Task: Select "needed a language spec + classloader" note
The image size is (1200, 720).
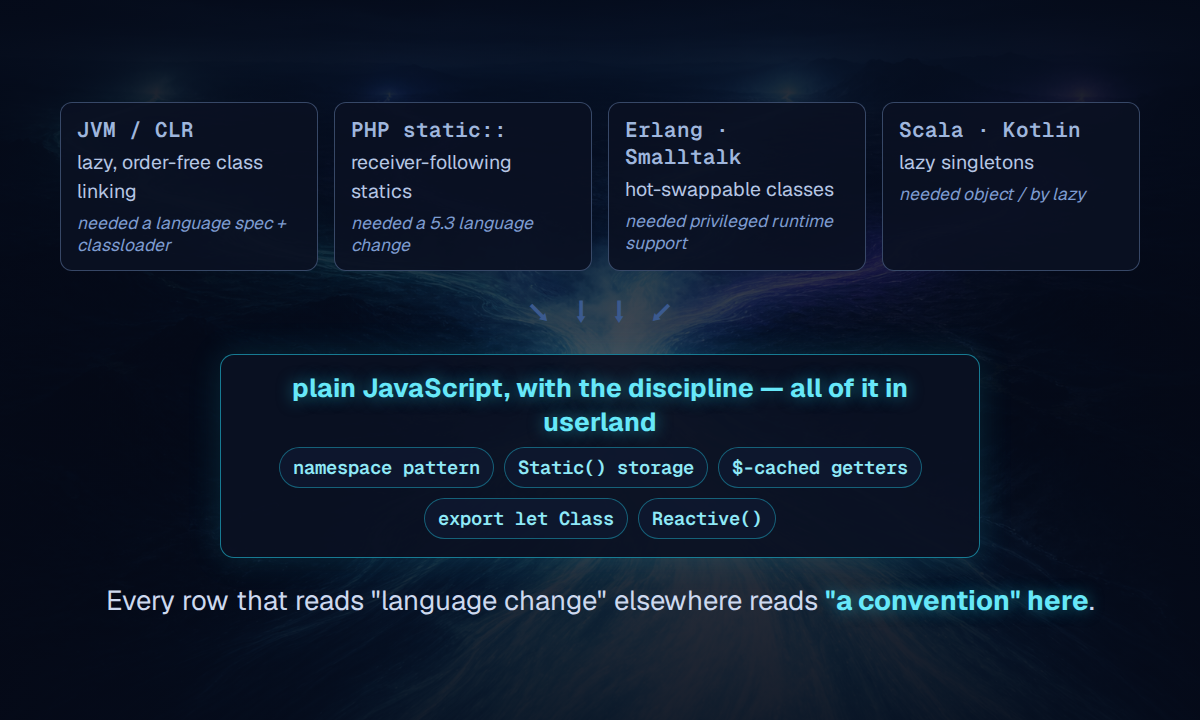Action: (182, 234)
